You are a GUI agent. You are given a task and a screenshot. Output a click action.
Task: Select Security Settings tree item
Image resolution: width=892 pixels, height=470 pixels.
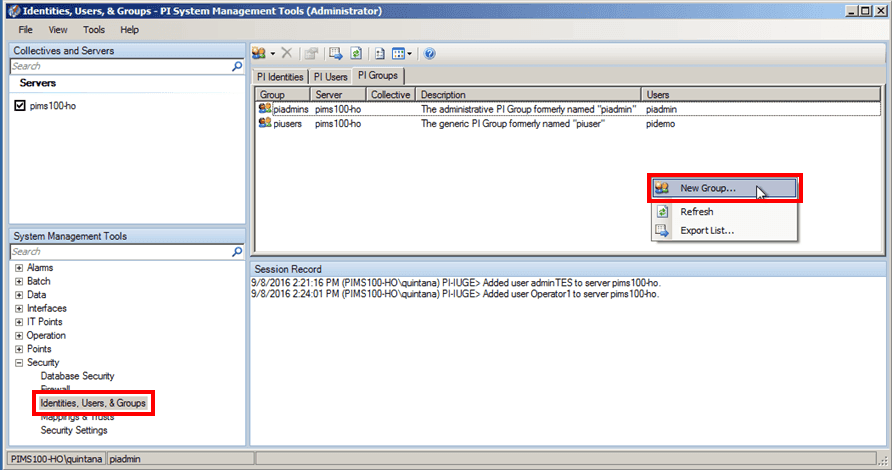coord(74,430)
